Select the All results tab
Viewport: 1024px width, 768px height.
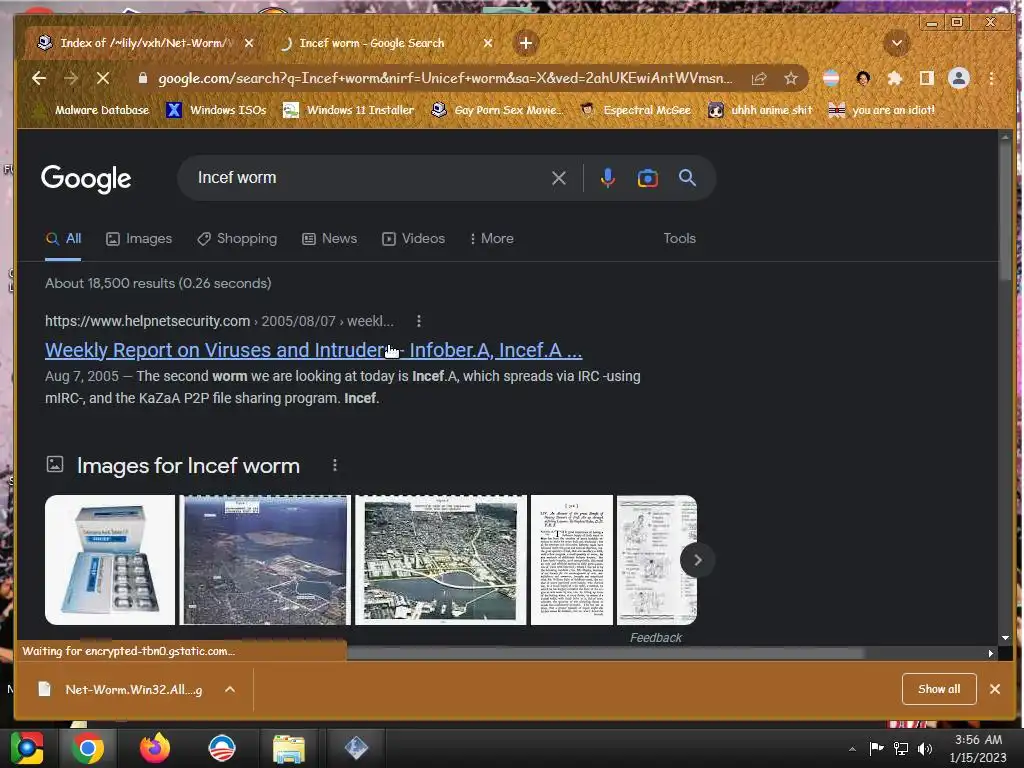pos(63,238)
